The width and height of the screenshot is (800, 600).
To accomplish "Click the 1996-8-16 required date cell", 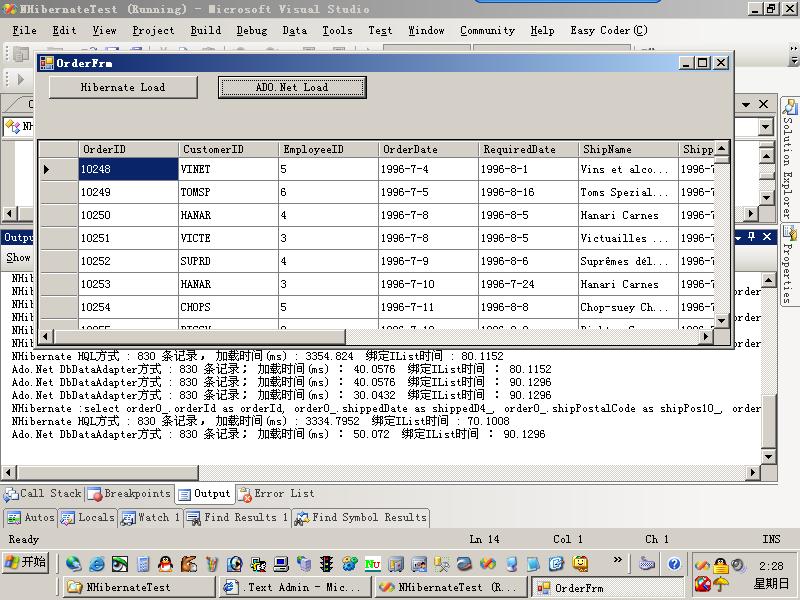I will tap(528, 192).
